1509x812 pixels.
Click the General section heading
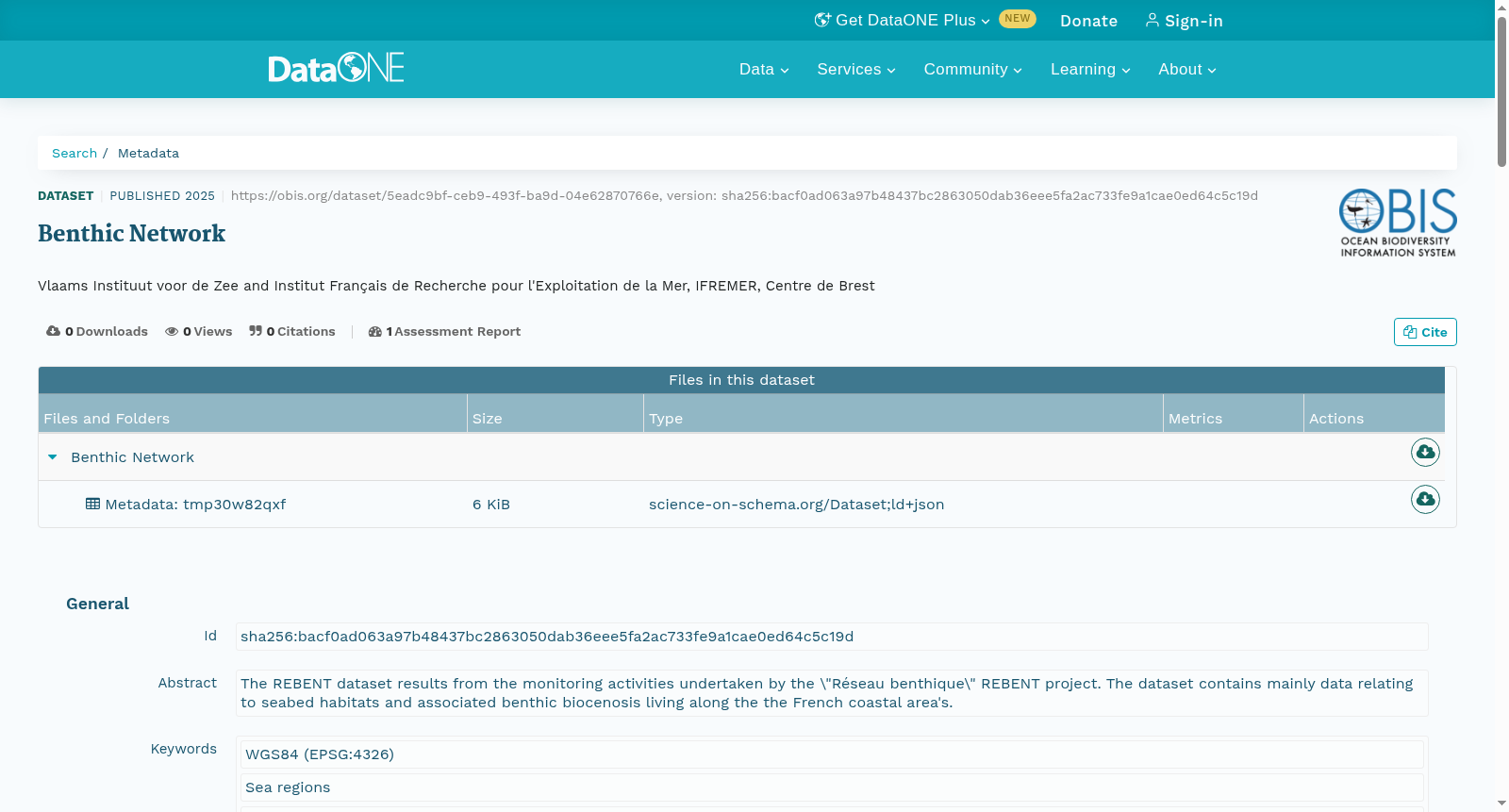pos(97,604)
